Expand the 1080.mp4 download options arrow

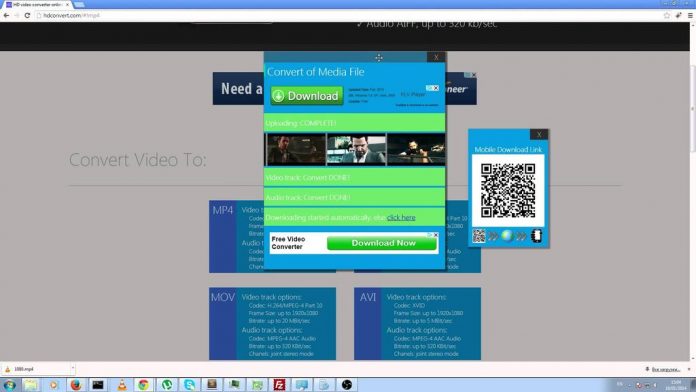[x=73, y=368]
